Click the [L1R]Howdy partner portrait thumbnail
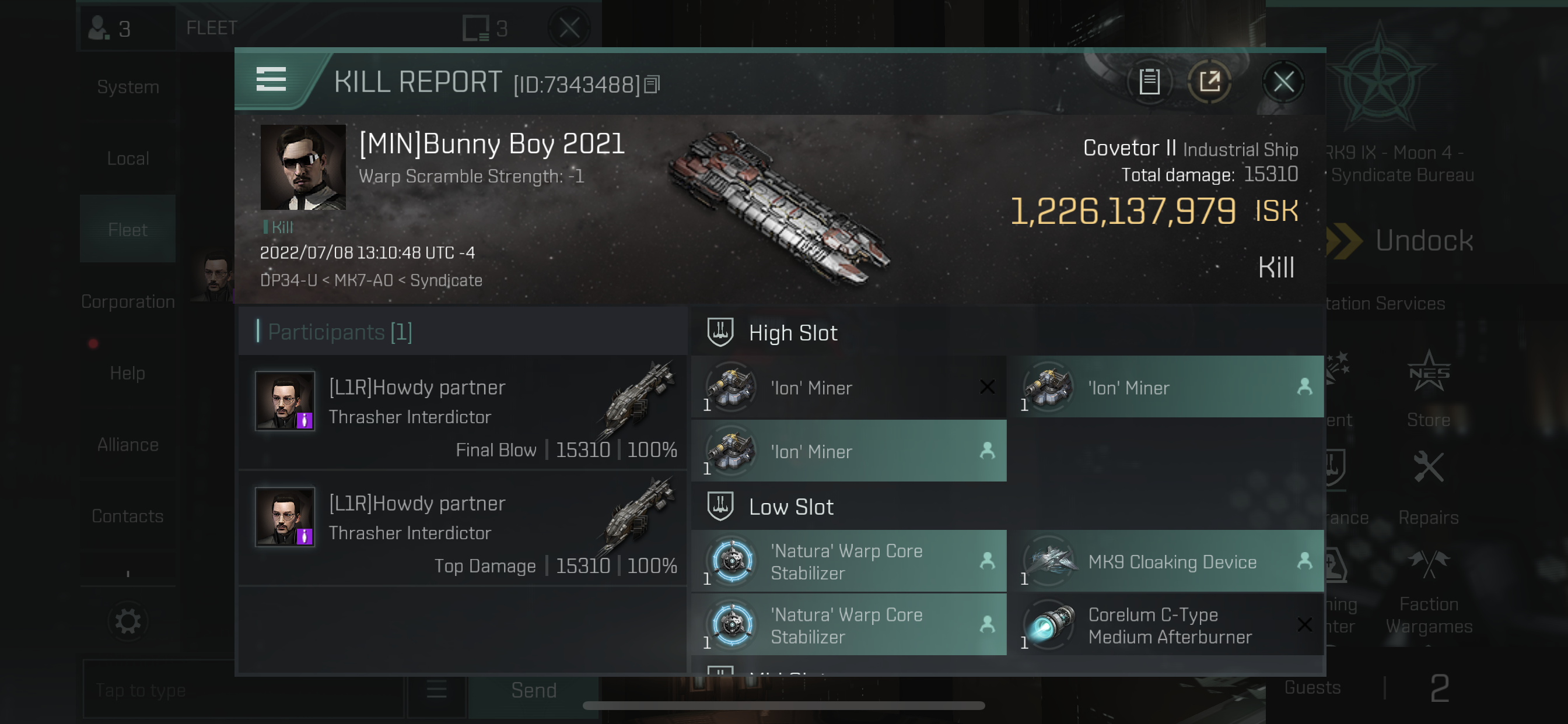Image resolution: width=1568 pixels, height=724 pixels. (x=284, y=401)
